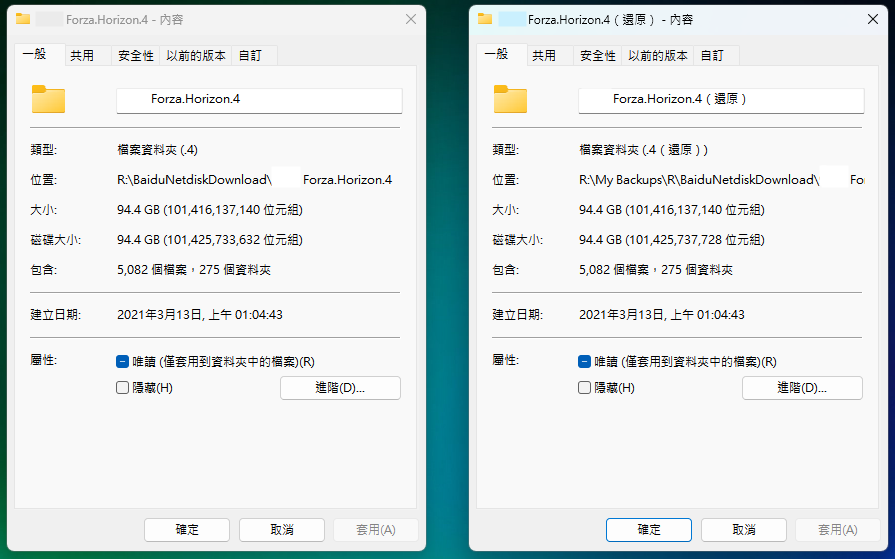Image resolution: width=895 pixels, height=559 pixels.
Task: Close the left Forza.Horizon.4 properties window
Action: (410, 19)
